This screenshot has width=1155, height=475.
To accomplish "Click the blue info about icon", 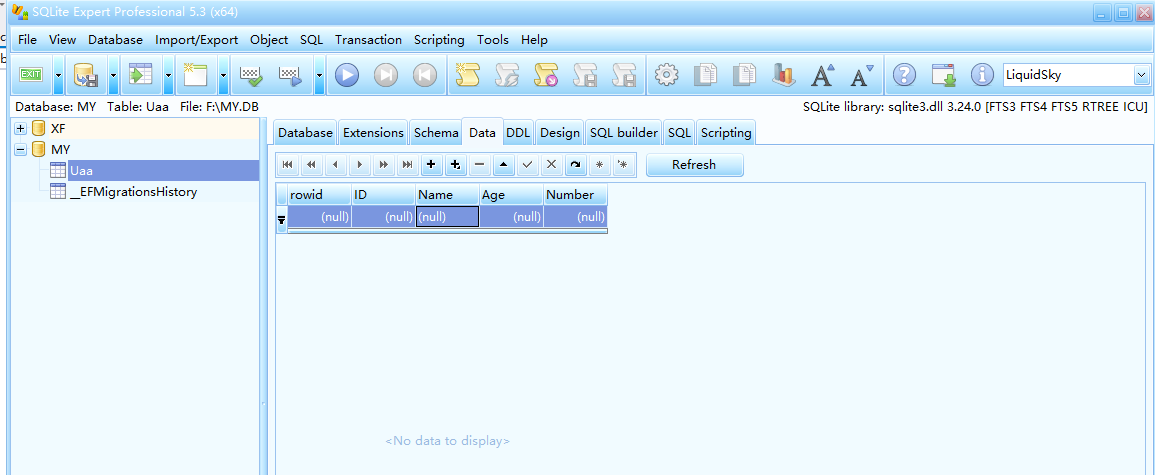I will pos(983,74).
